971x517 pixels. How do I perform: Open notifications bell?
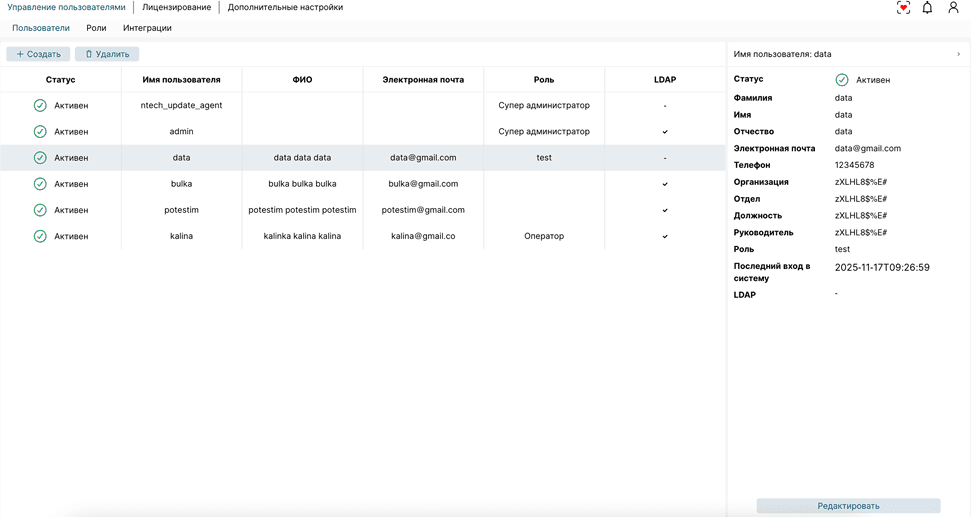[927, 8]
